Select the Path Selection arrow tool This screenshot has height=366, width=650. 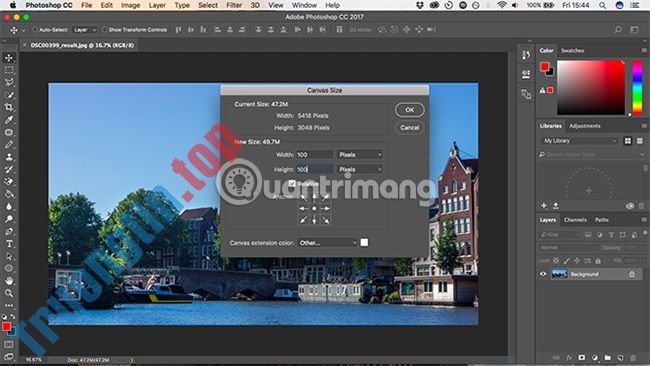pos(9,256)
